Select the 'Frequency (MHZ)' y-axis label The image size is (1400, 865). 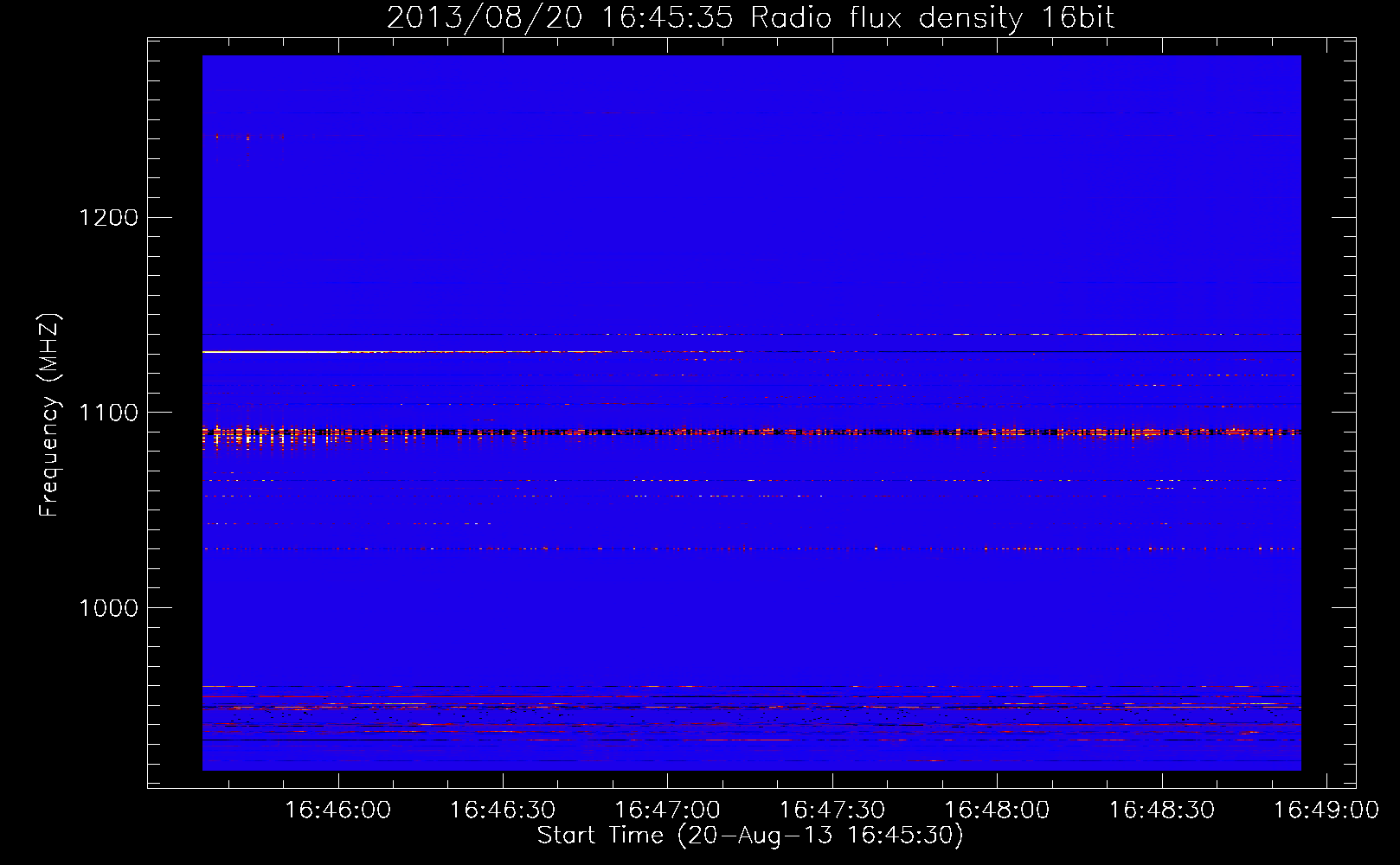[x=50, y=415]
